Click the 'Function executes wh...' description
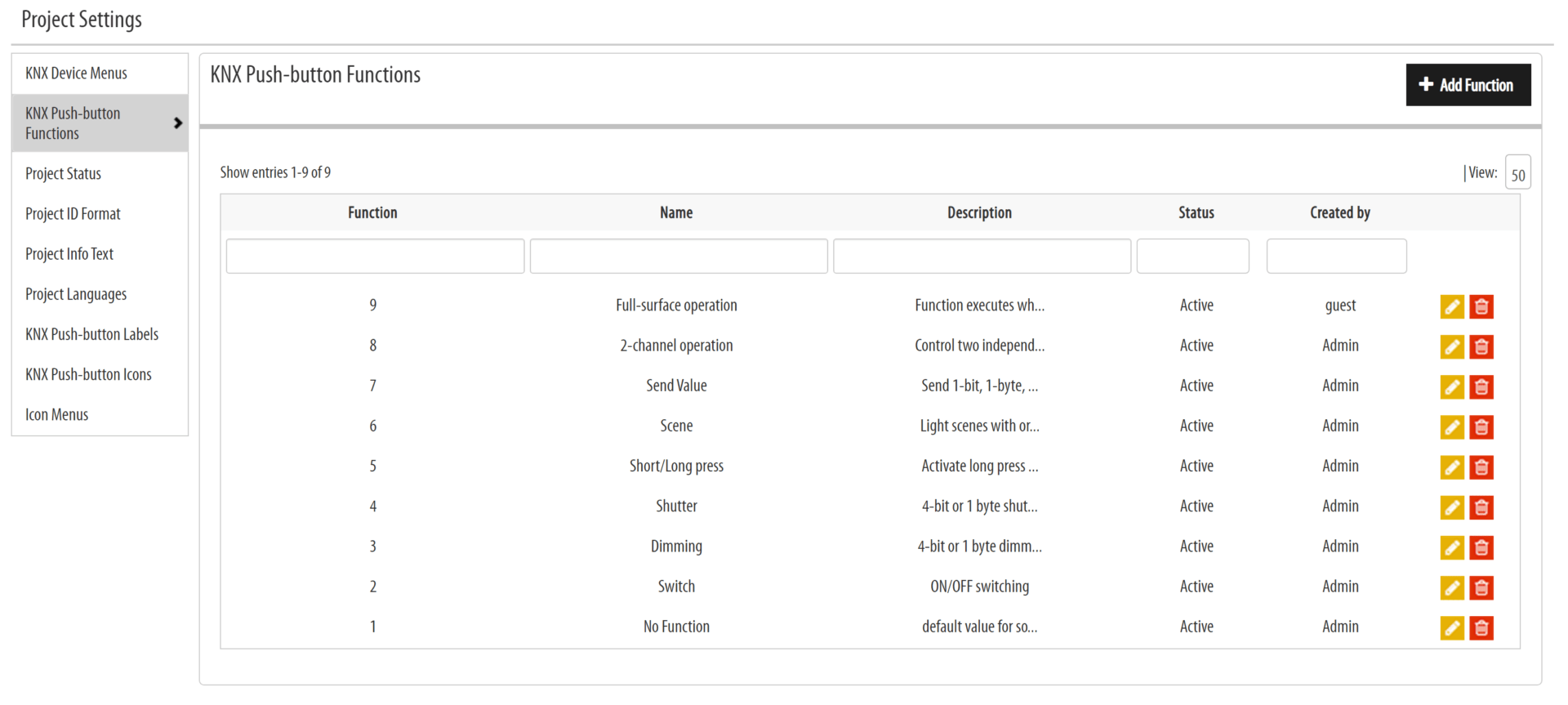This screenshot has height=705, width=1568. pyautogui.click(x=979, y=306)
